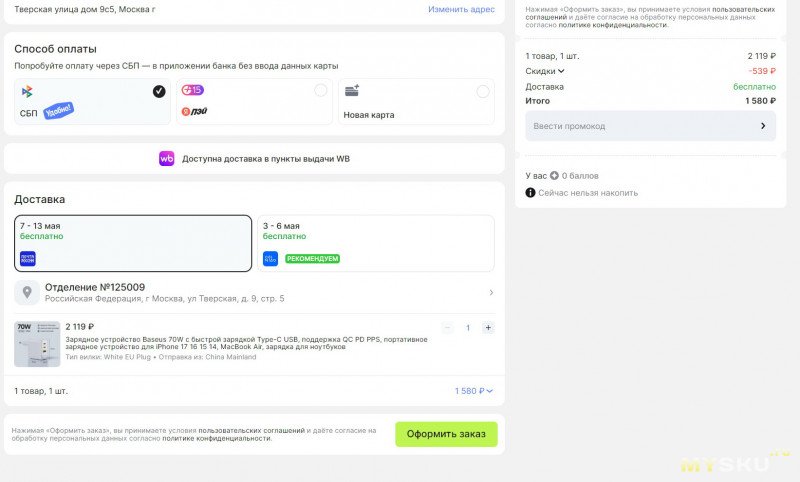The width and height of the screenshot is (800, 482).
Task: Select the СБП payment radio button
Action: coord(159,91)
